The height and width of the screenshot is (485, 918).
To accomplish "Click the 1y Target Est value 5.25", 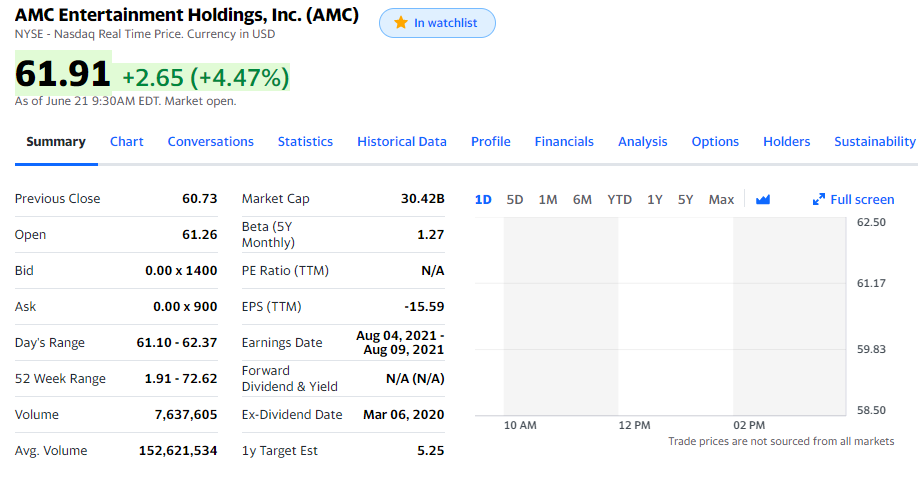I will click(x=430, y=451).
